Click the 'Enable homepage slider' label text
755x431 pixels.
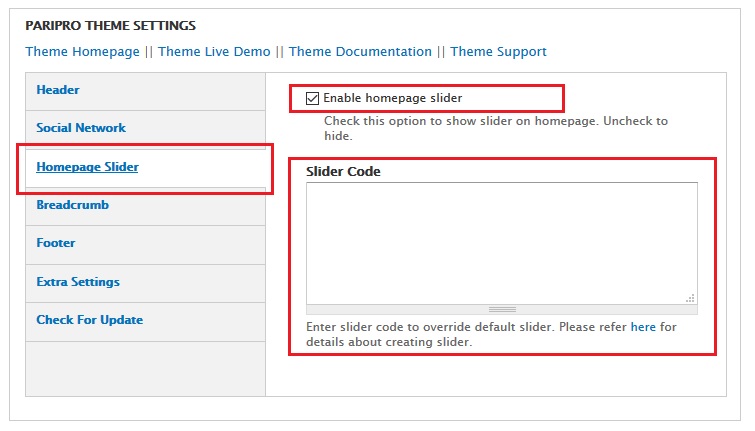[392, 98]
